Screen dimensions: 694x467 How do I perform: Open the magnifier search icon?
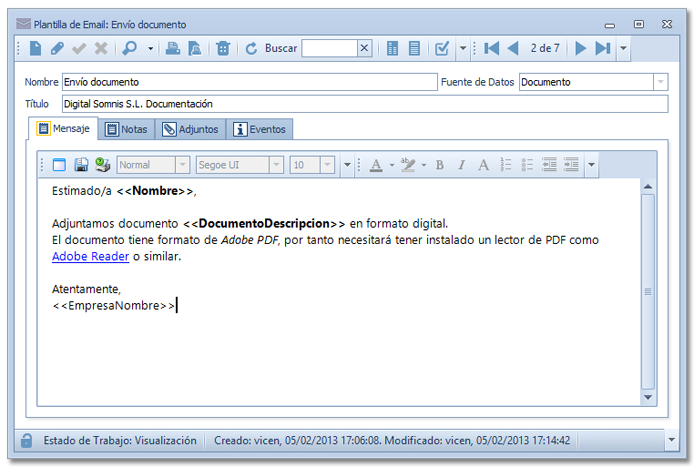(129, 48)
